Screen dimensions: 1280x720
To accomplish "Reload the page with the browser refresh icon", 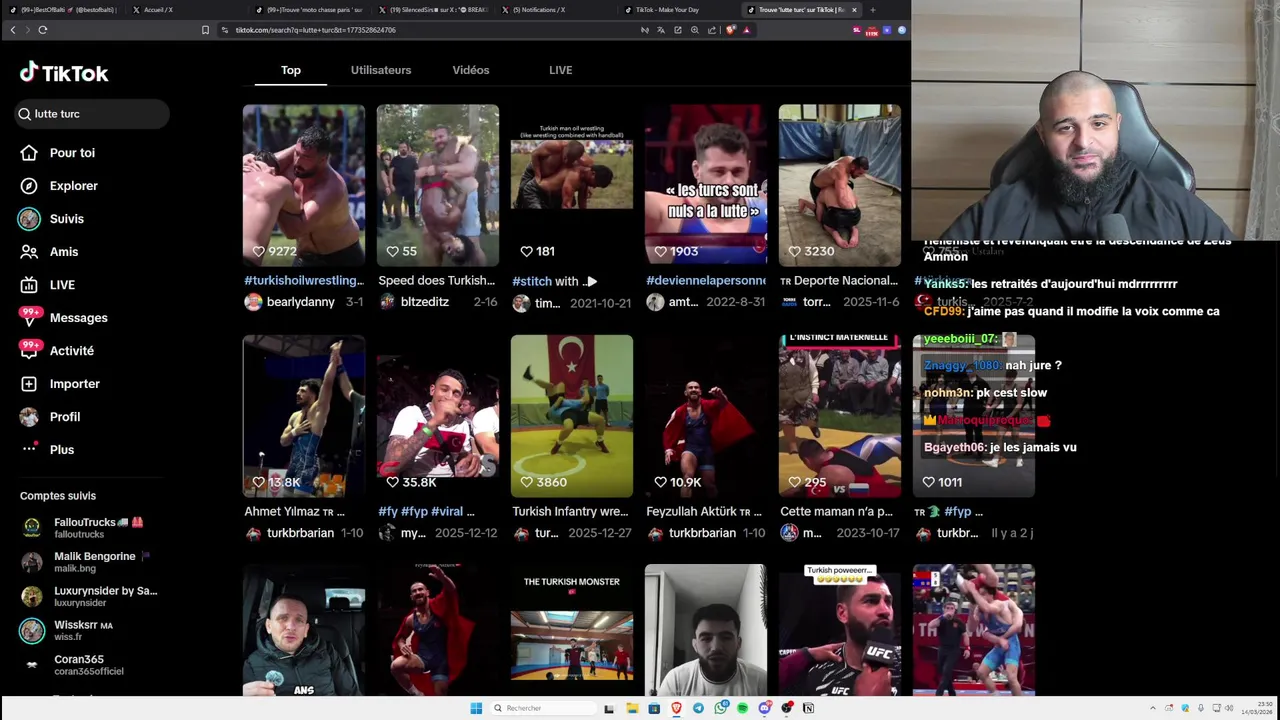I will 43,30.
